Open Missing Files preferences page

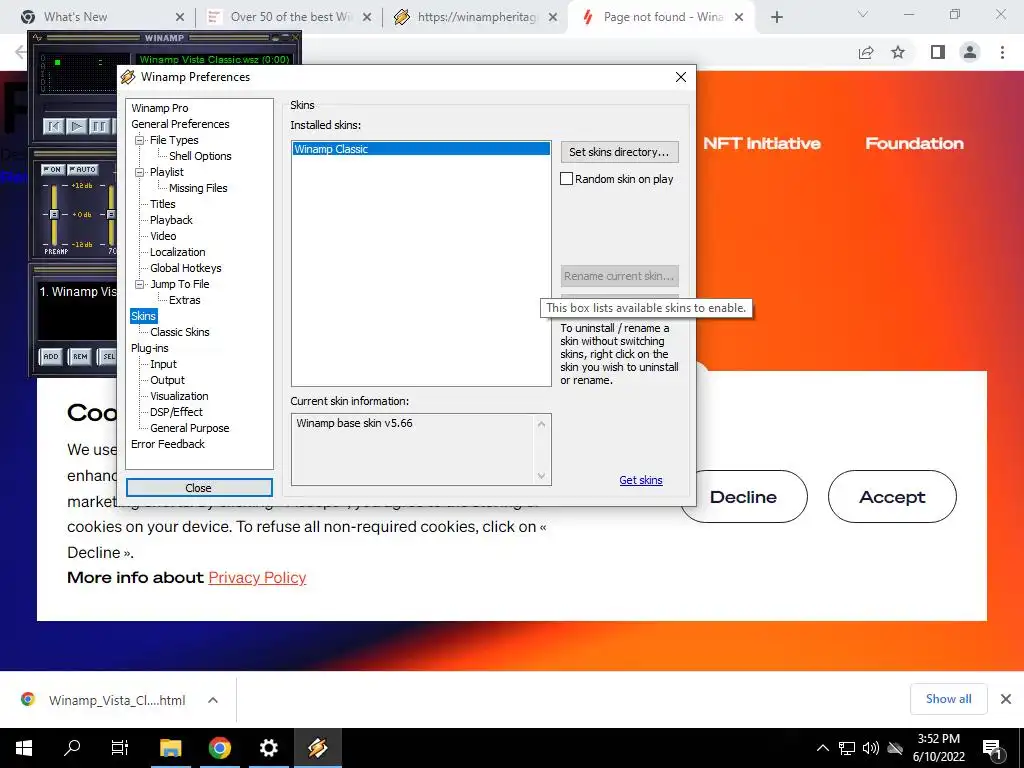click(x=198, y=188)
